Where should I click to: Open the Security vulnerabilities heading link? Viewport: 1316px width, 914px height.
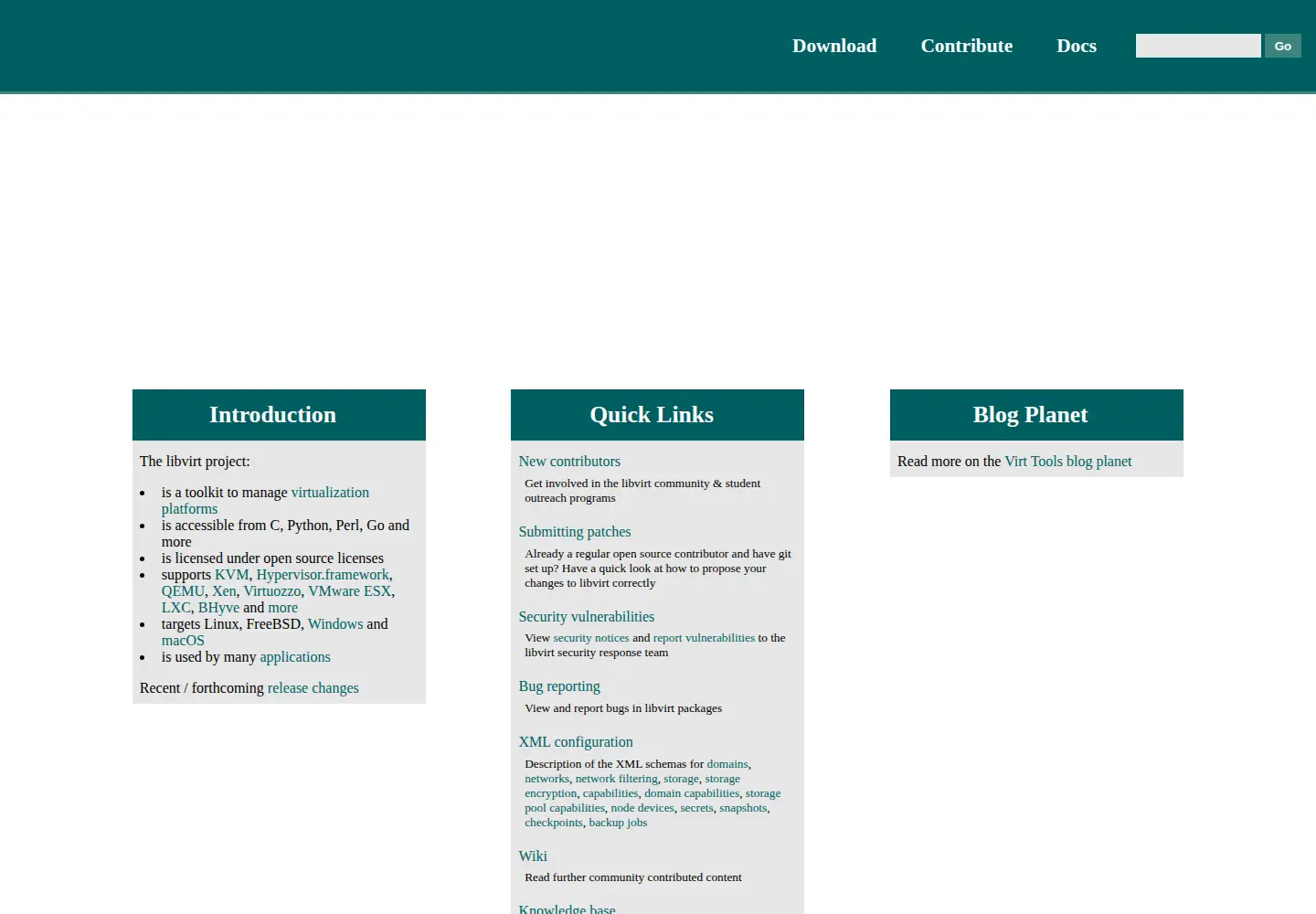(587, 617)
